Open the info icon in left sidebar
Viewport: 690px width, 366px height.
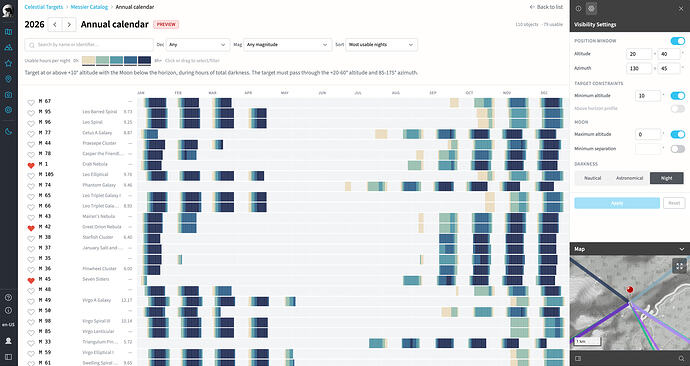[x=8, y=311]
